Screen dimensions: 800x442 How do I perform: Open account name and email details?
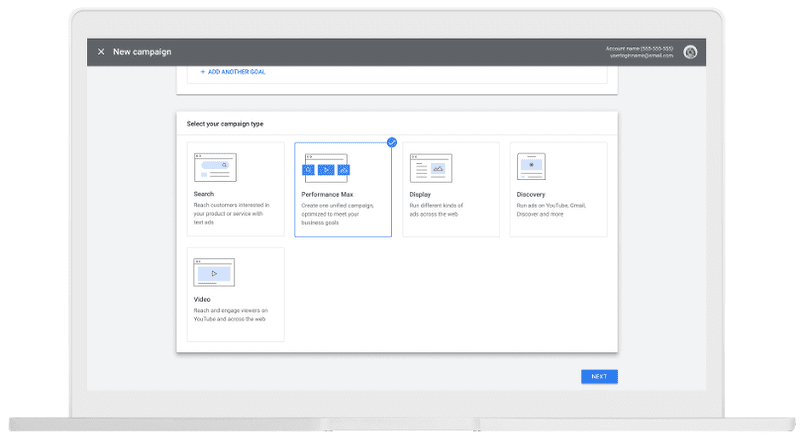[x=639, y=52]
